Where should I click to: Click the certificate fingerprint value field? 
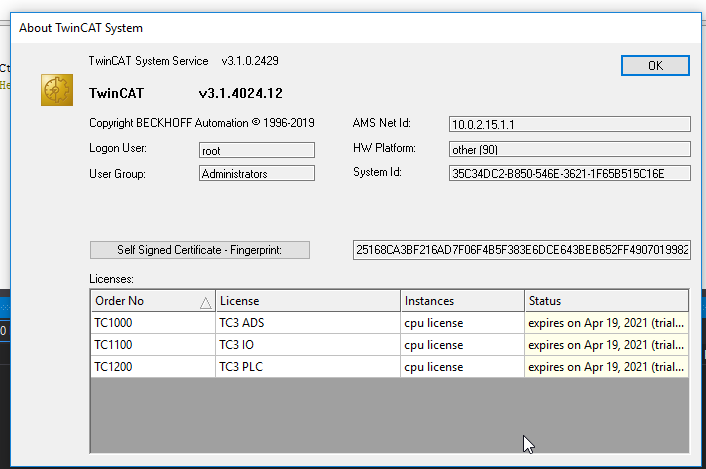(521, 250)
